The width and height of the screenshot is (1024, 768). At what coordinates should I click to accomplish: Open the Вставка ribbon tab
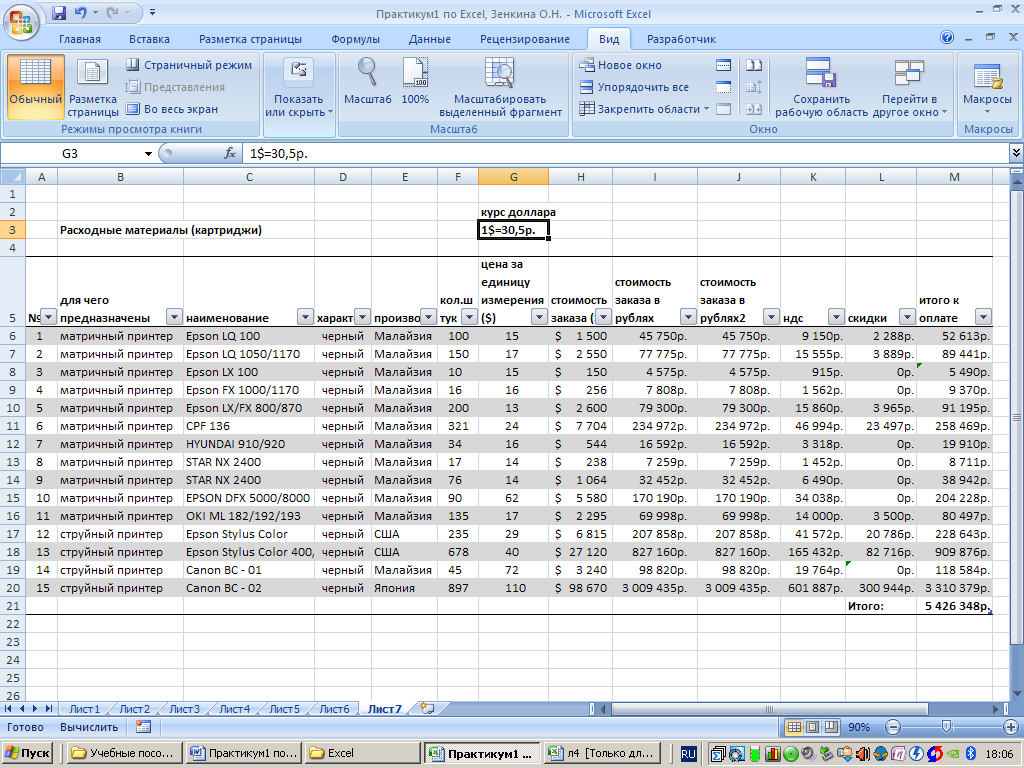point(150,39)
